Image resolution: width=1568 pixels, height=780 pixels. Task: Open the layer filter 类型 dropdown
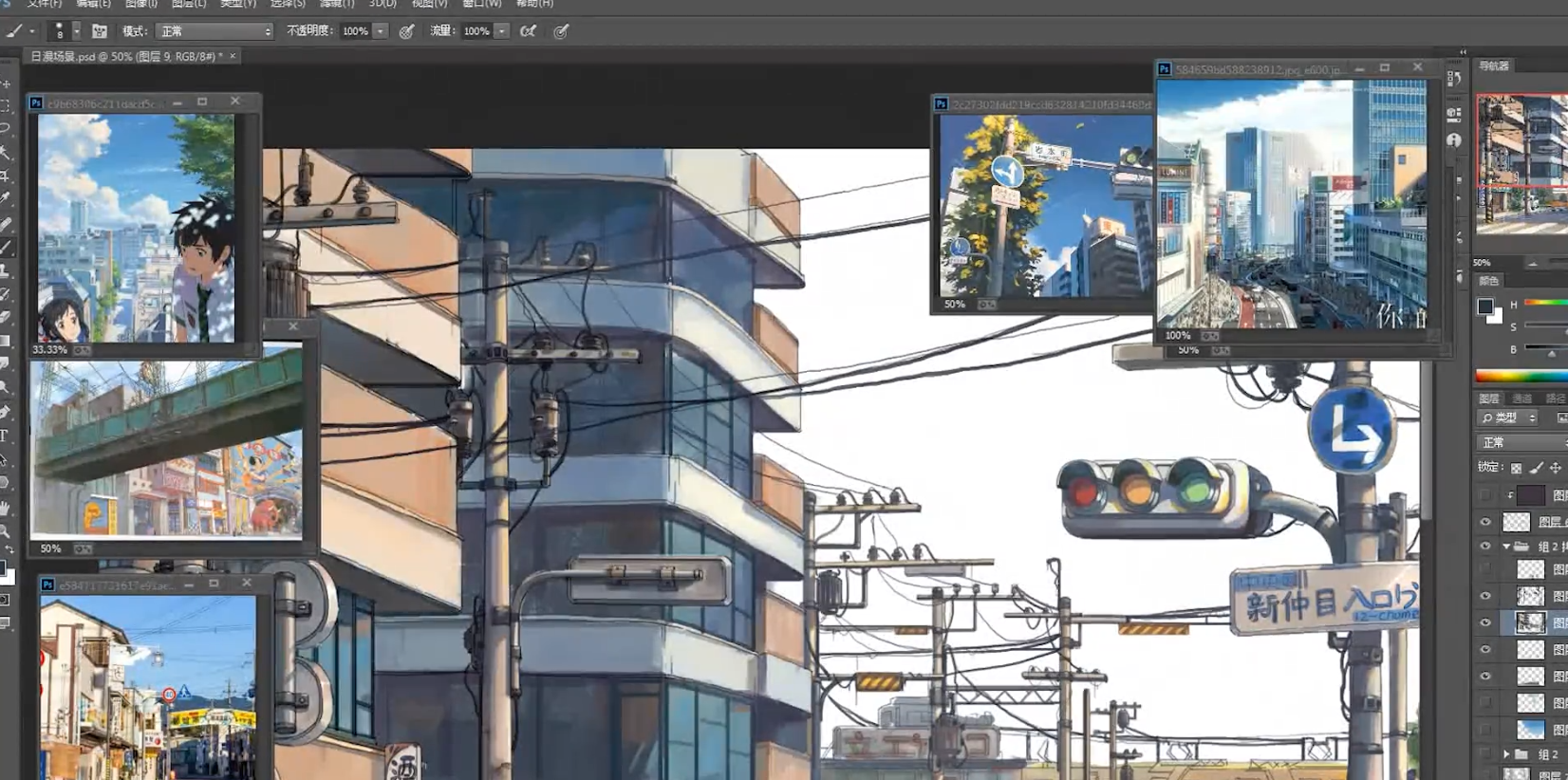click(x=1507, y=418)
